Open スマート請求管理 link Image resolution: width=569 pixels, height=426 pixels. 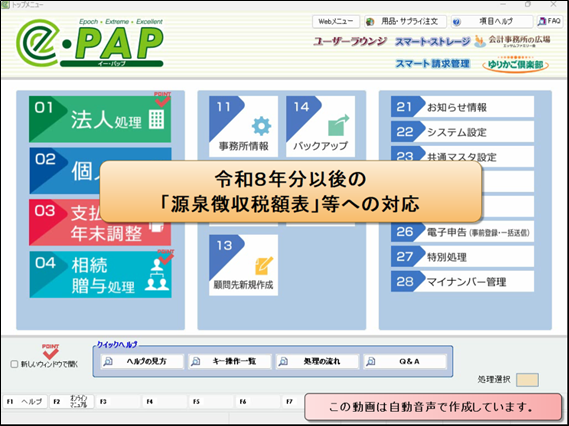(433, 64)
